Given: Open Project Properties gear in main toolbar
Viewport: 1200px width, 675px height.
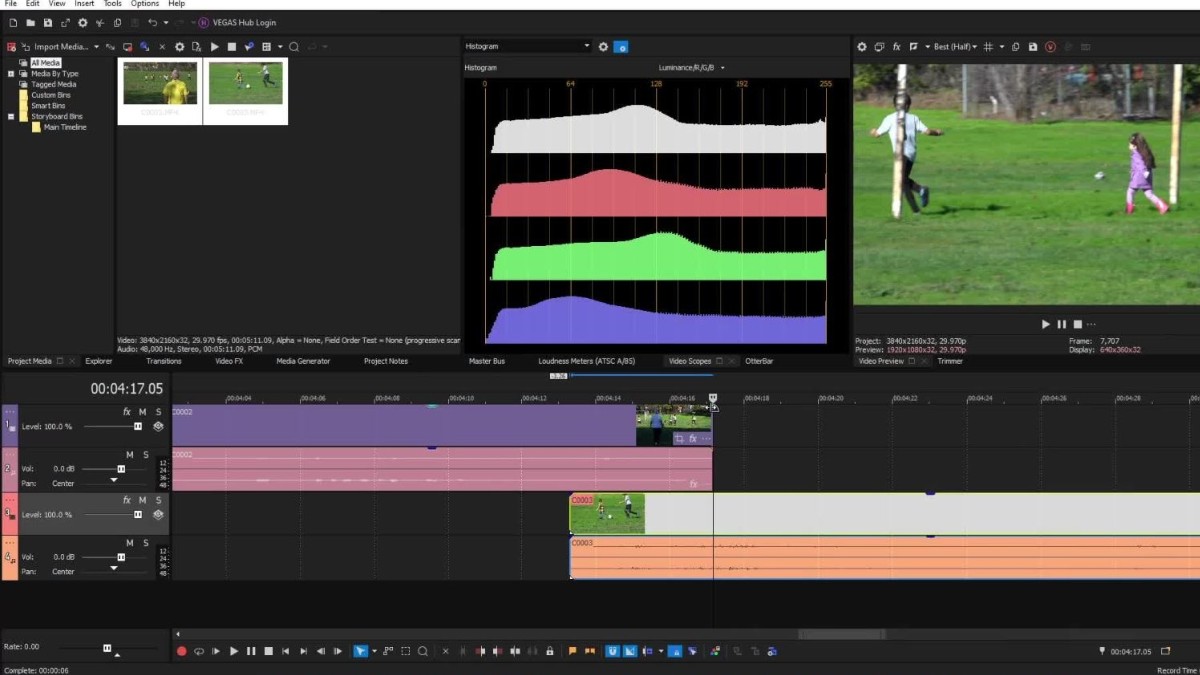Looking at the screenshot, I should (x=82, y=22).
